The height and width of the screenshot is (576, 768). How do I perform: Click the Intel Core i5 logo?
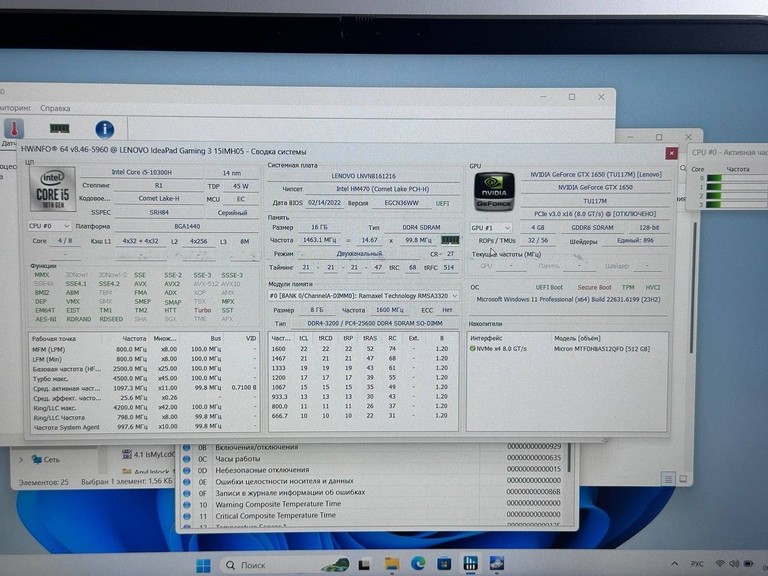click(52, 189)
